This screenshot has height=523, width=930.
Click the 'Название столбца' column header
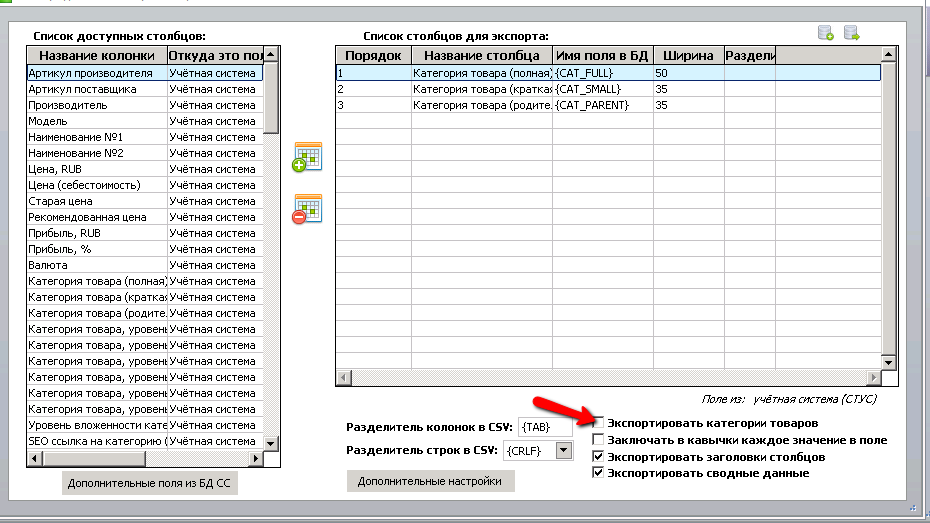pyautogui.click(x=482, y=56)
